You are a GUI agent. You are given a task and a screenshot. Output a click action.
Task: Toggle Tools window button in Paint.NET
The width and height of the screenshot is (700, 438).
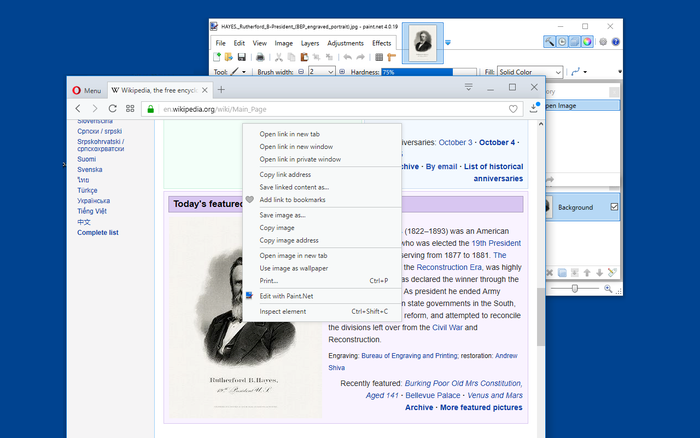click(550, 42)
